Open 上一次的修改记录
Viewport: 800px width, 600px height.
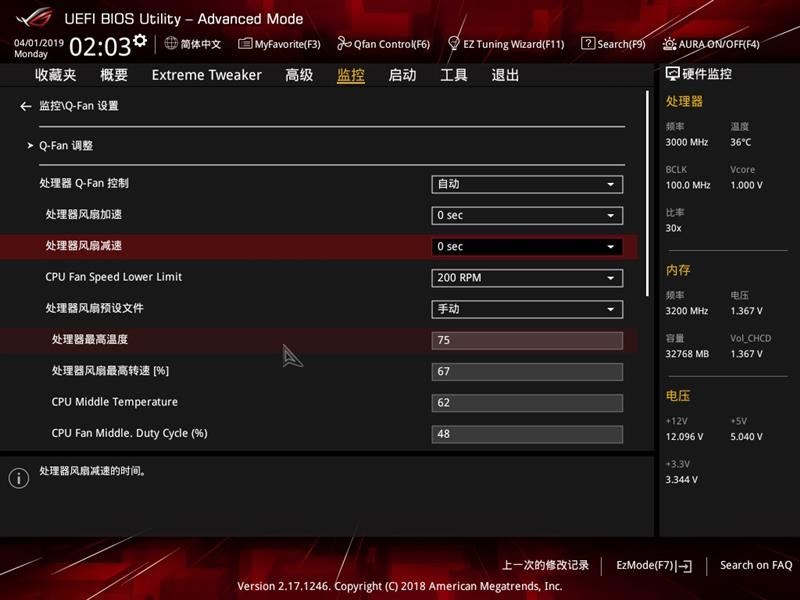tap(545, 565)
